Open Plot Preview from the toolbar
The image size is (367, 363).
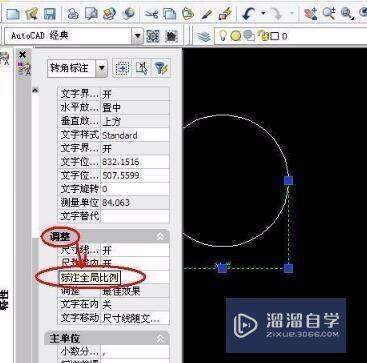coord(91,14)
